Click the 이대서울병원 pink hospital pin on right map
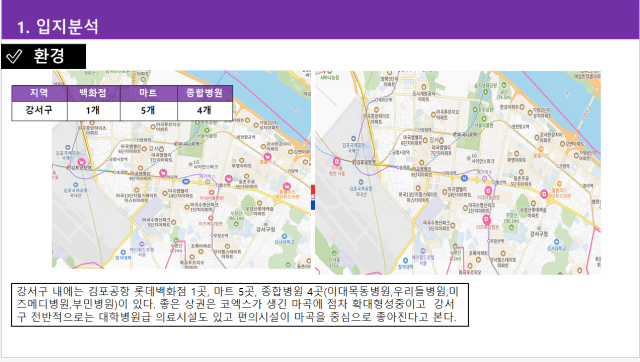The height and width of the screenshot is (362, 640). coord(488,191)
